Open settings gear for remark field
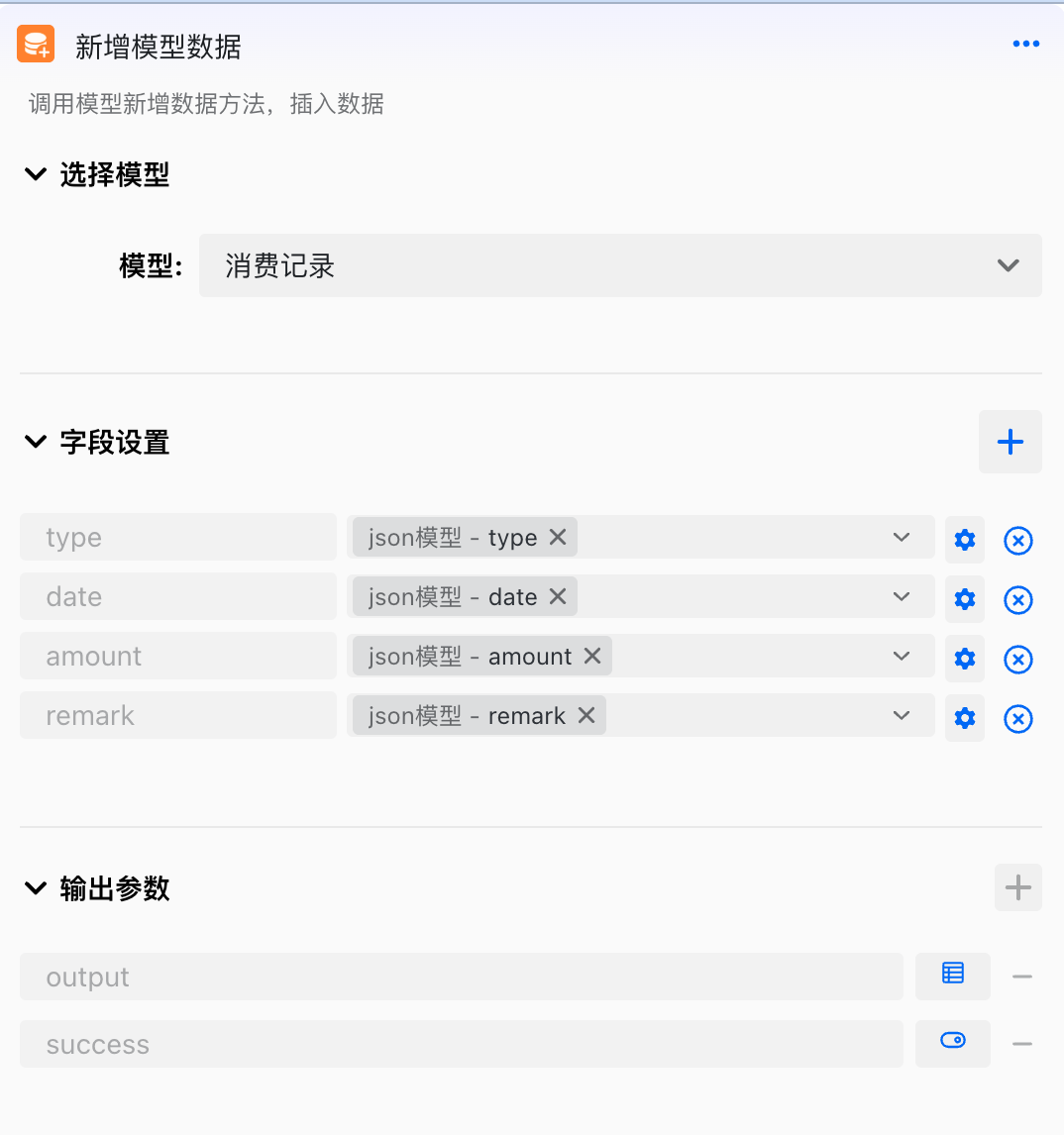This screenshot has height=1135, width=1064. click(x=964, y=718)
